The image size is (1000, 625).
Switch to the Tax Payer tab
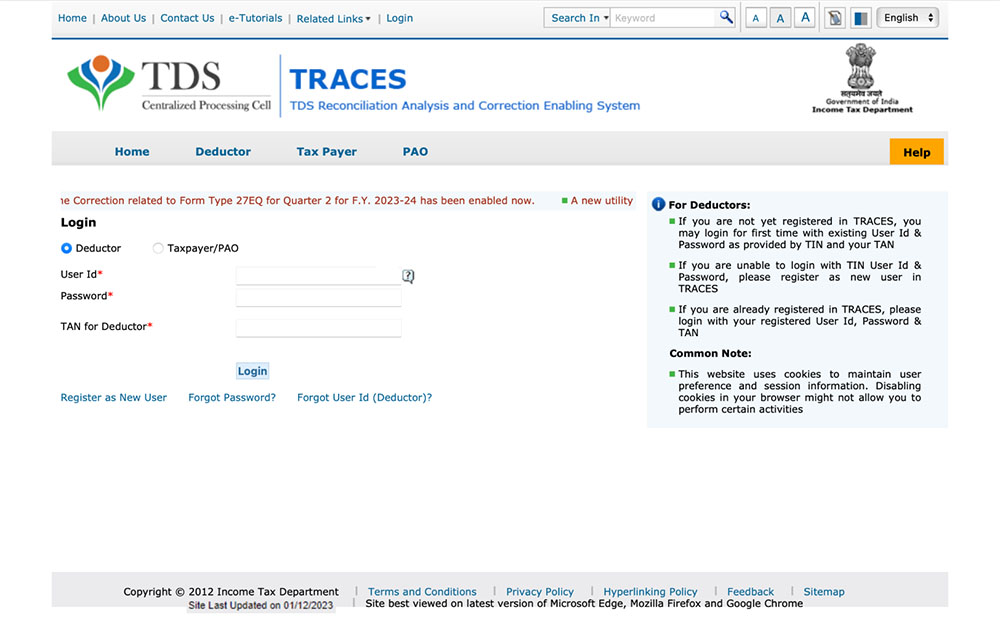pyautogui.click(x=326, y=151)
